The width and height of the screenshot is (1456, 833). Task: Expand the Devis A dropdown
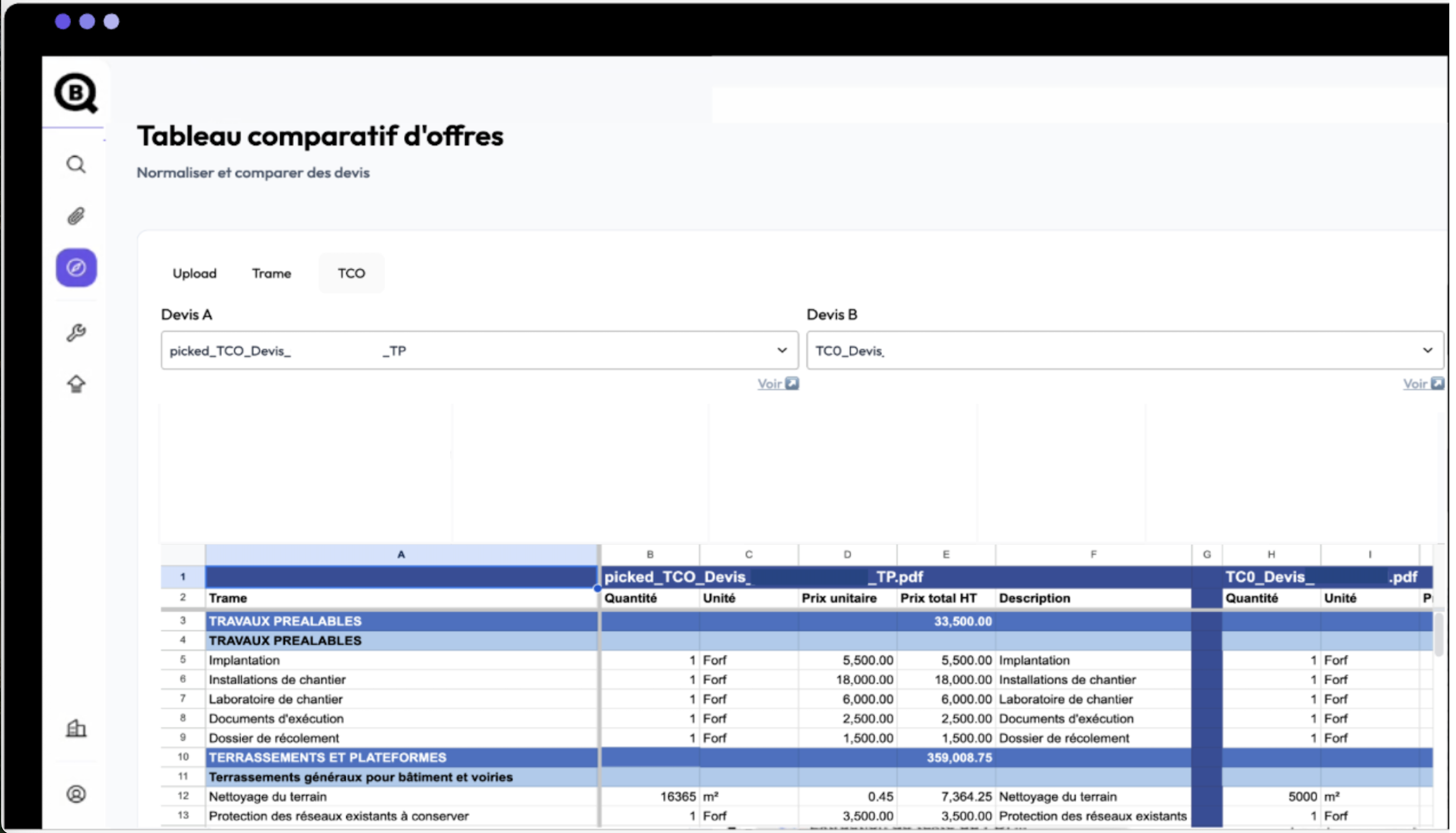point(782,351)
